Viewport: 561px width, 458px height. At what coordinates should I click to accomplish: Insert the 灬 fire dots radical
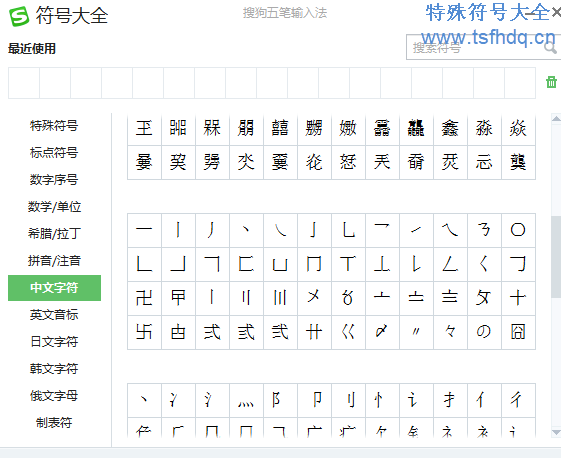tap(246, 400)
